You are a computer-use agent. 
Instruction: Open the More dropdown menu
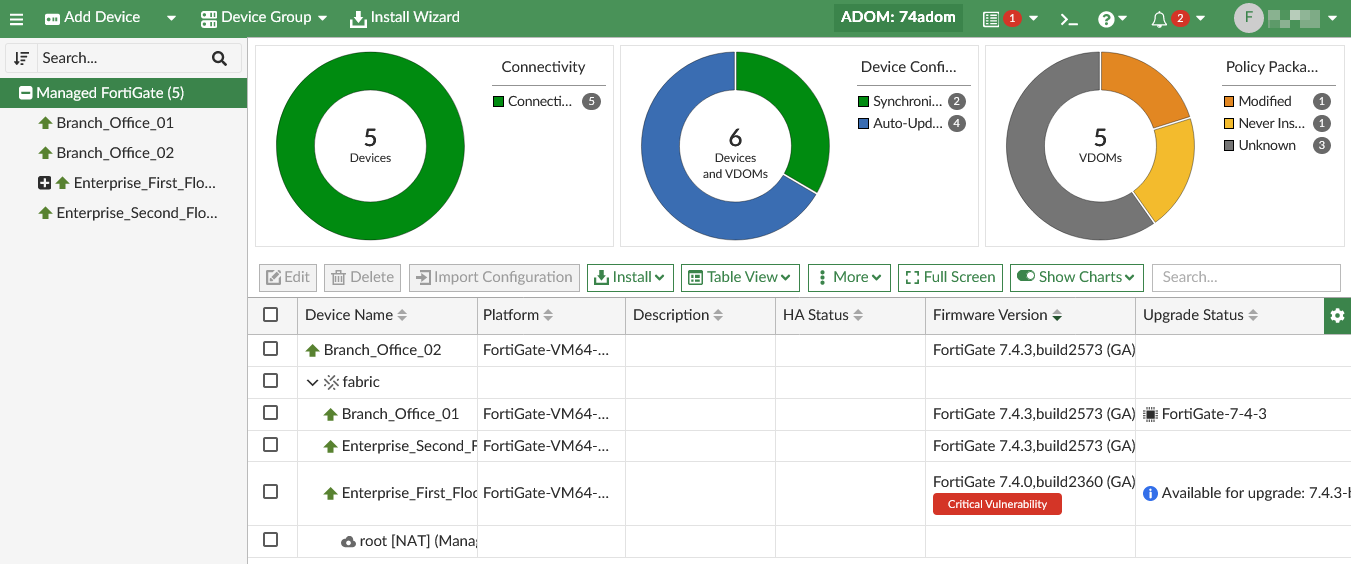coord(849,277)
